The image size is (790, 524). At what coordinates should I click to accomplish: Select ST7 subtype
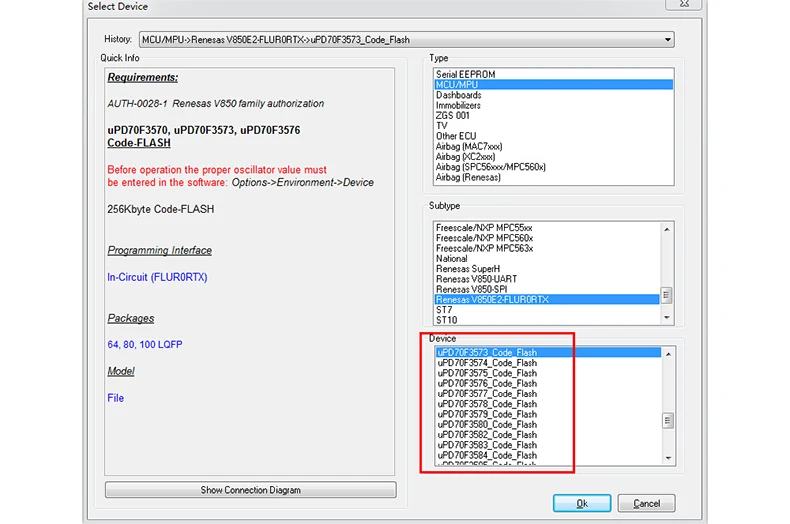[547, 310]
